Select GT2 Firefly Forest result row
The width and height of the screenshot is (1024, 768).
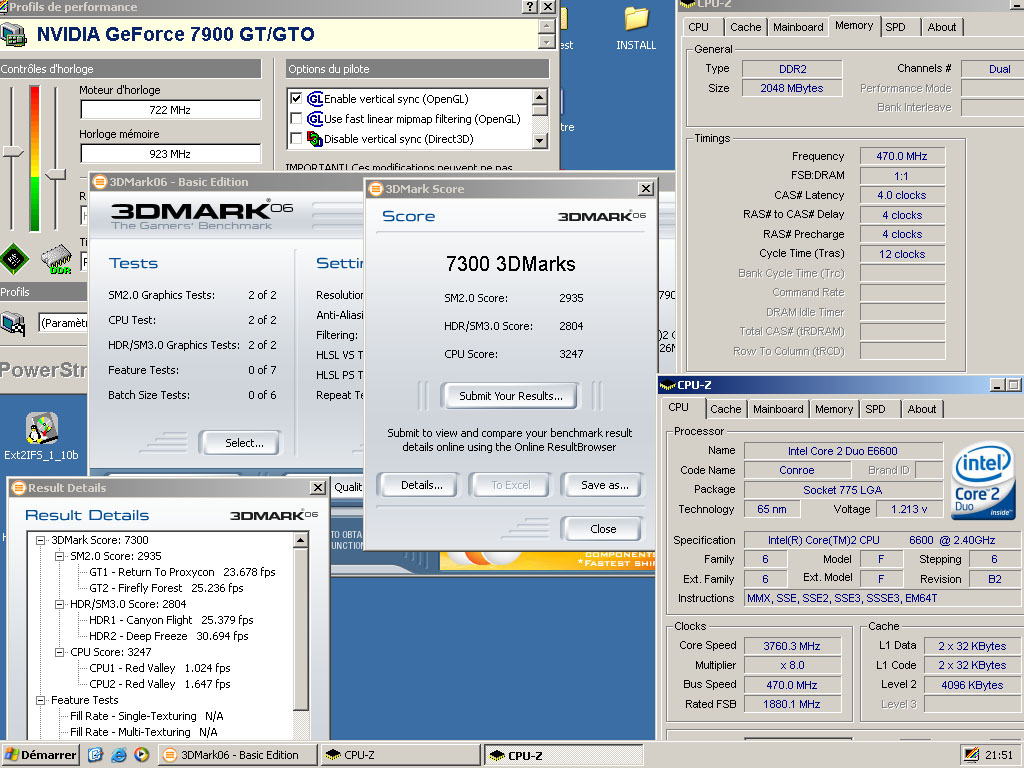click(x=166, y=588)
